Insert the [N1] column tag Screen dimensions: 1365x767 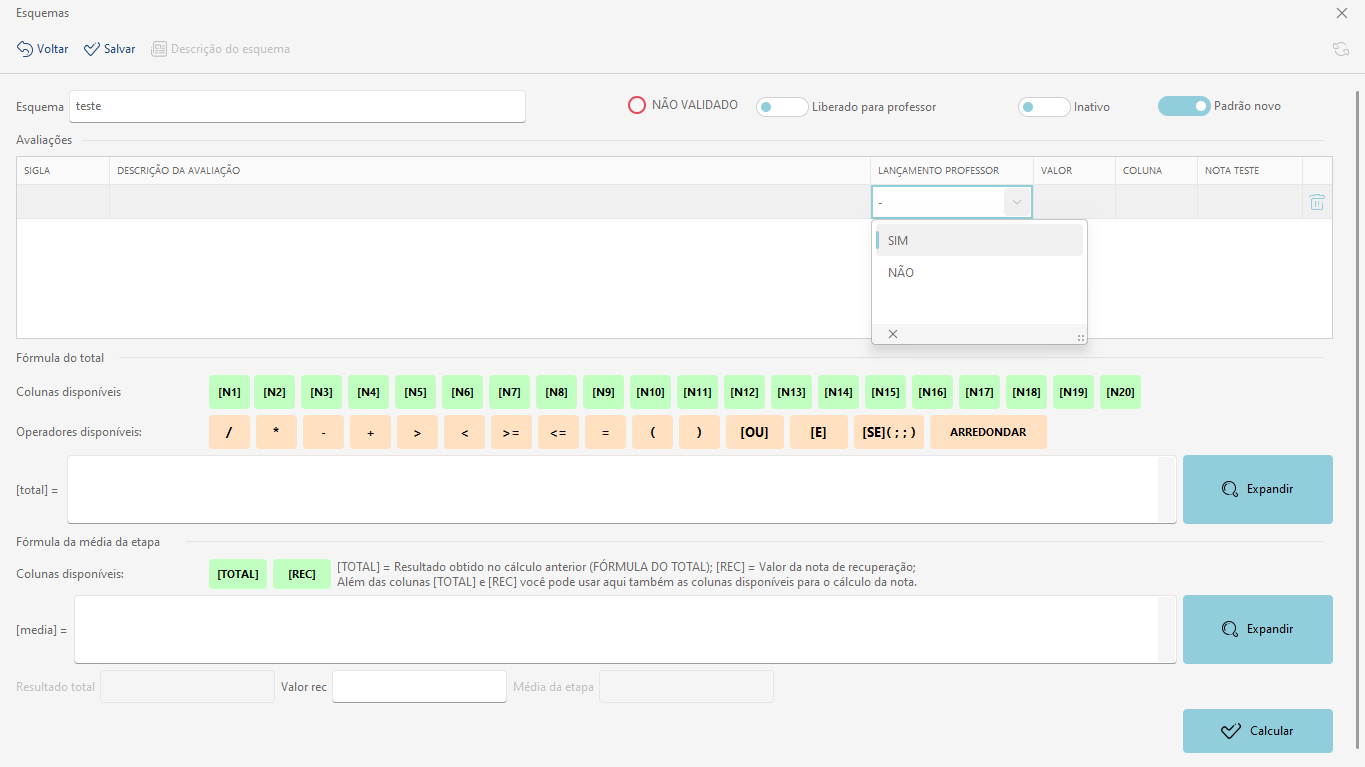pyautogui.click(x=229, y=392)
